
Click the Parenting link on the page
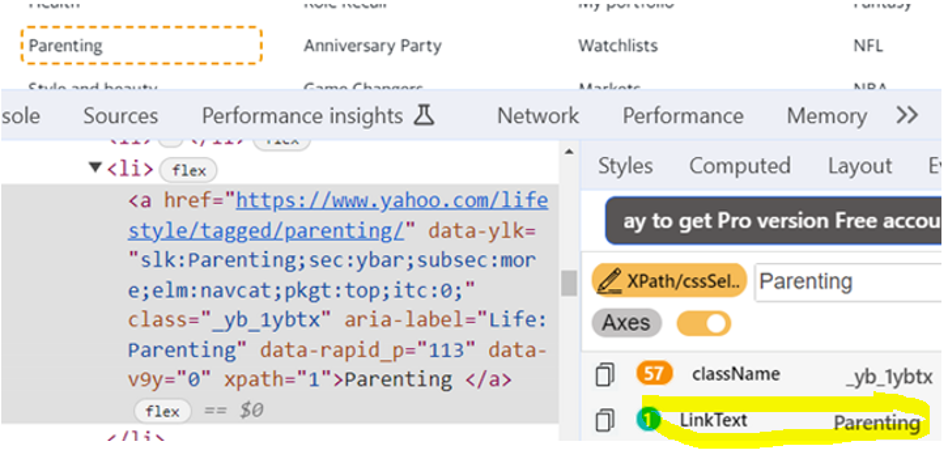click(66, 46)
